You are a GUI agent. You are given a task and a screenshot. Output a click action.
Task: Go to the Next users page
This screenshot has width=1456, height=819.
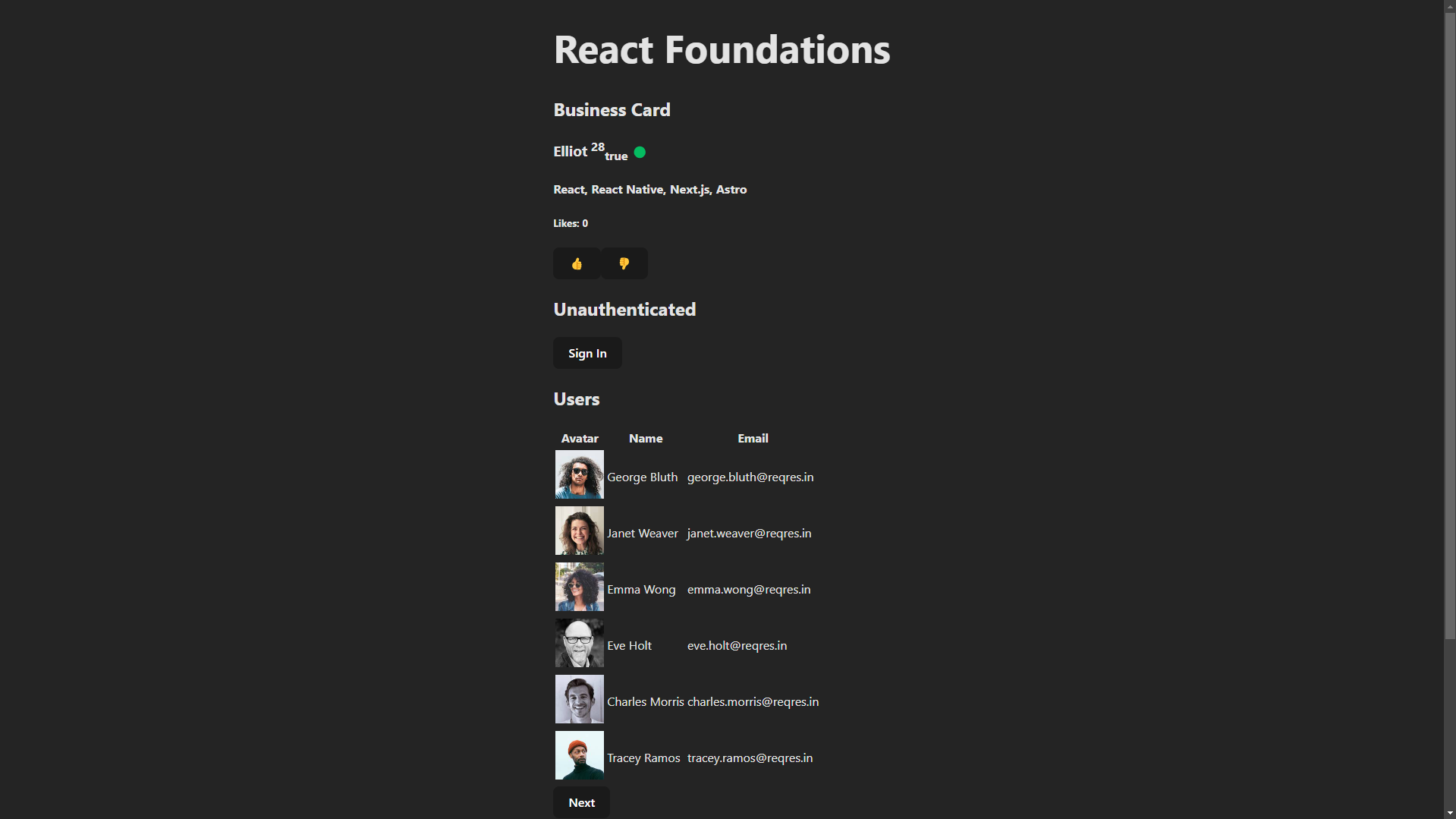coord(581,802)
